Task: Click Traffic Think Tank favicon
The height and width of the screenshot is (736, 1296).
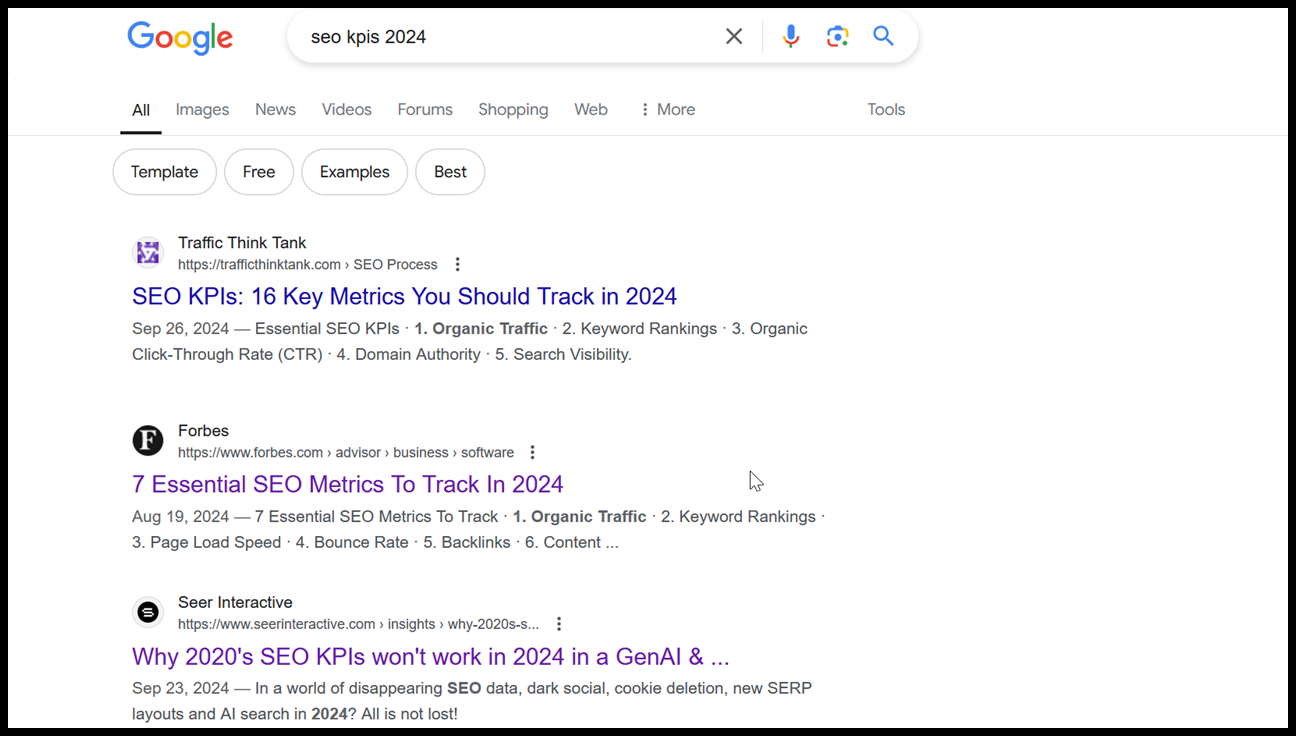Action: click(x=148, y=253)
